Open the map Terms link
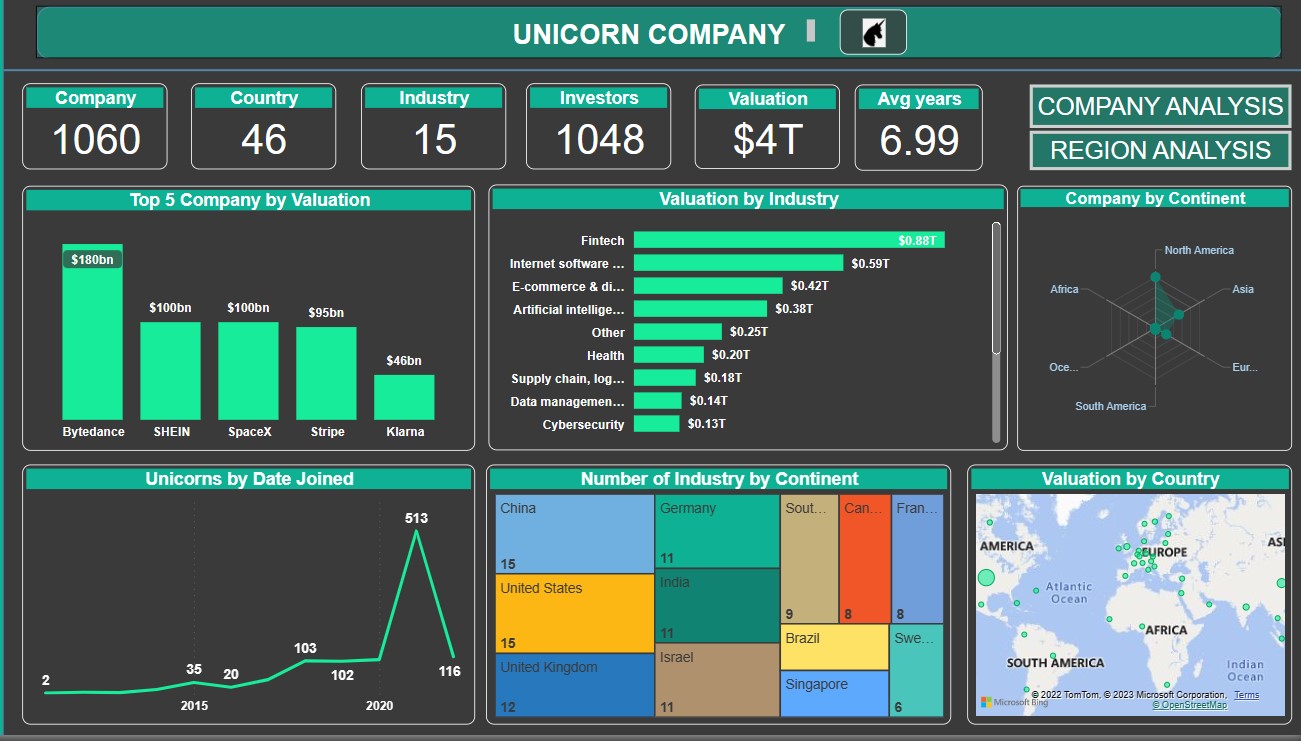 (x=1246, y=695)
